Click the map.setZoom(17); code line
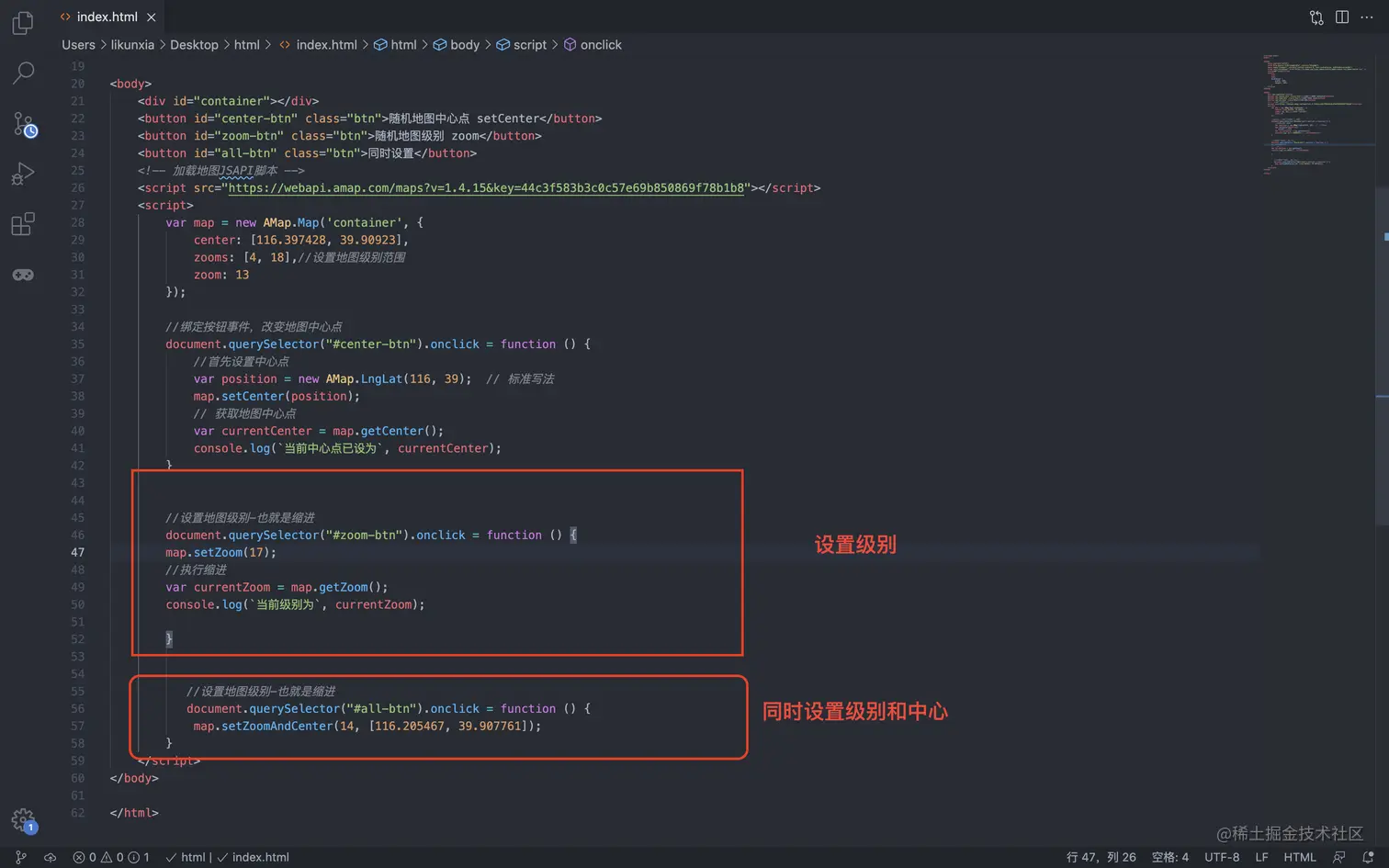 (220, 552)
